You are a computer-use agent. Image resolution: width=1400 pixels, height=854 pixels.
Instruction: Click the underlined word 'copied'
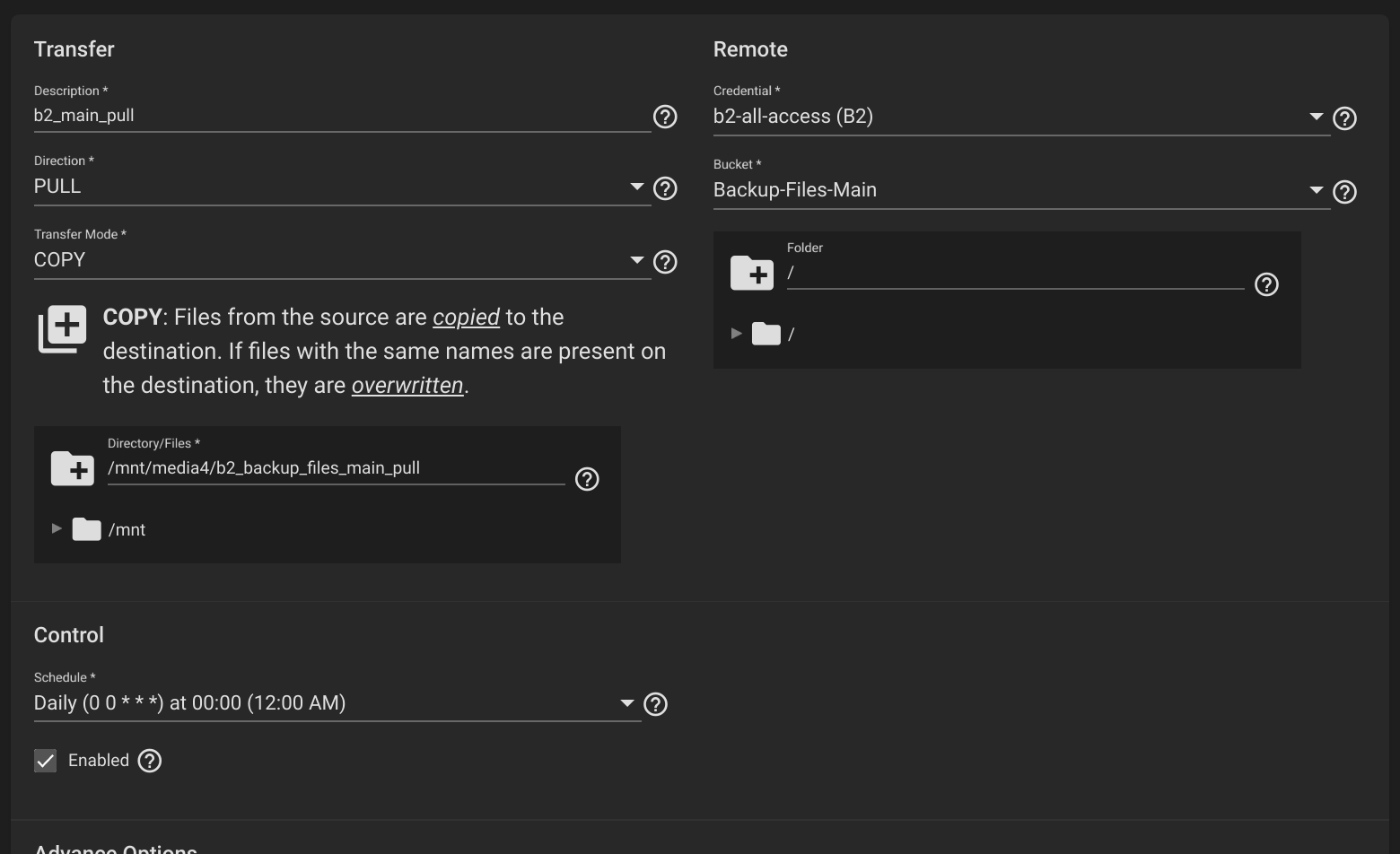pos(466,318)
